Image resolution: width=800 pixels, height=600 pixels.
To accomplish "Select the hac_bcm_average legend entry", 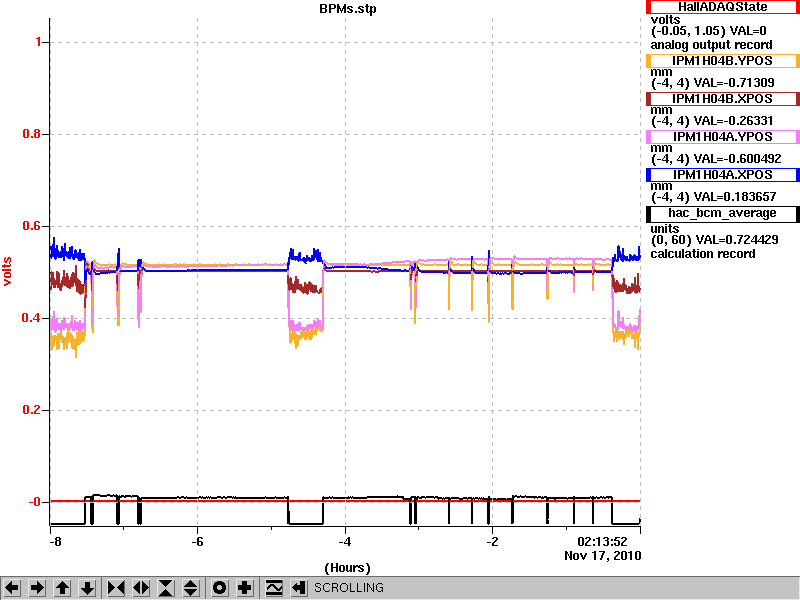I will point(722,213).
